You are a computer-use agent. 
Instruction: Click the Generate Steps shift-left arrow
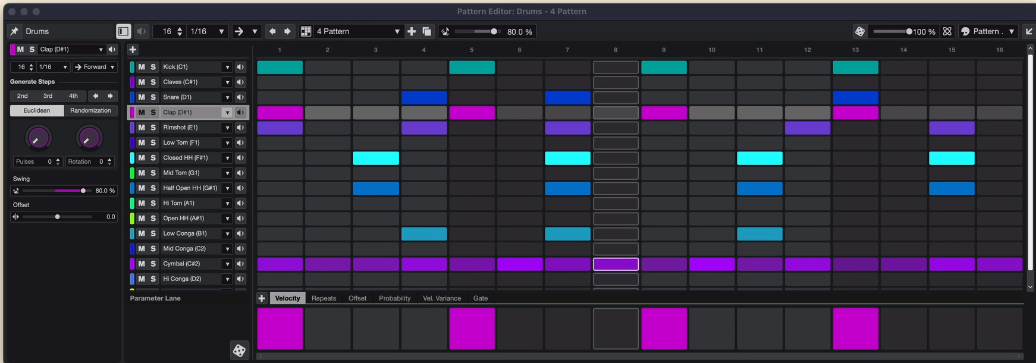click(x=96, y=96)
